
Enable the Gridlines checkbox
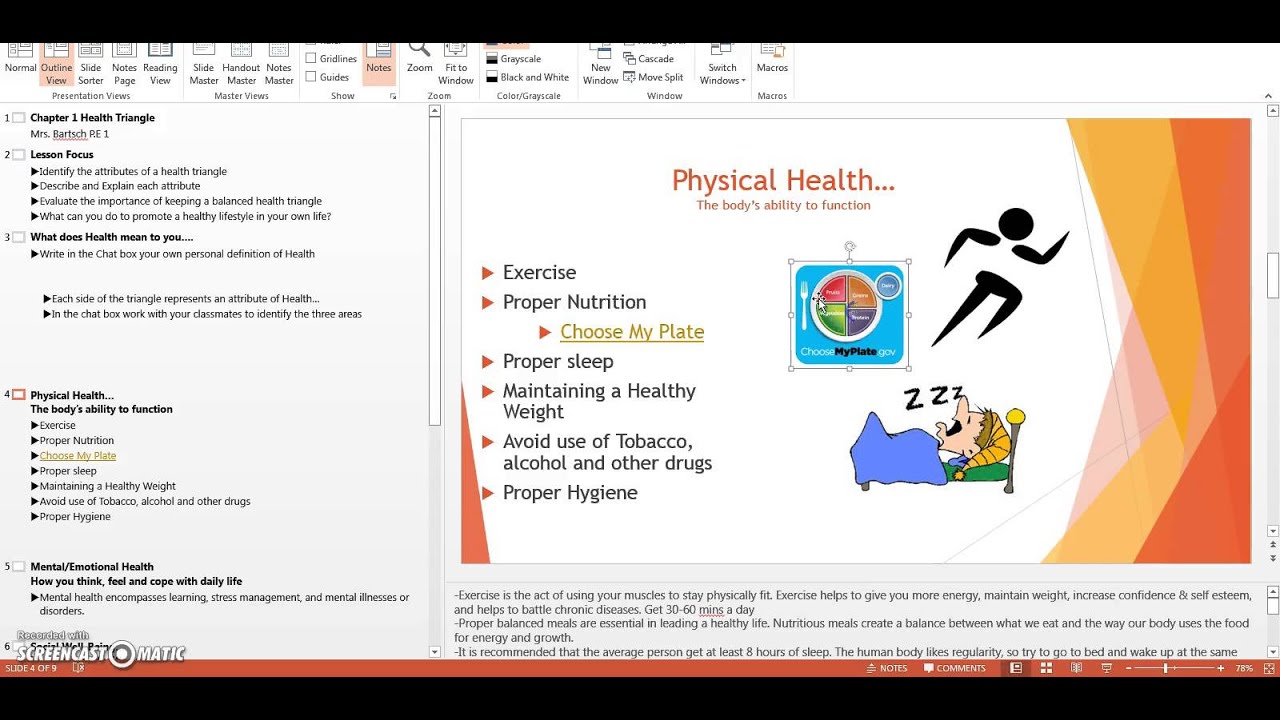[311, 59]
